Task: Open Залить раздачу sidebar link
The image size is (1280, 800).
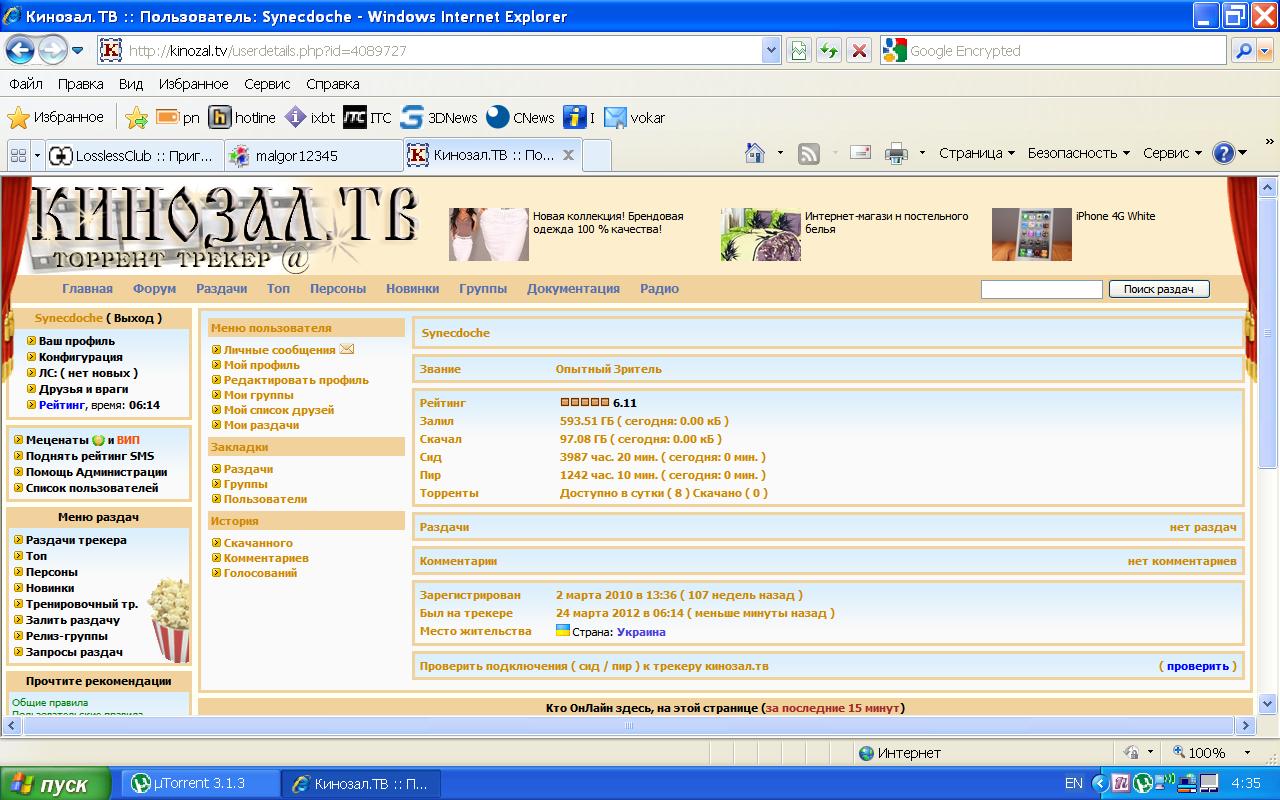Action: point(73,620)
